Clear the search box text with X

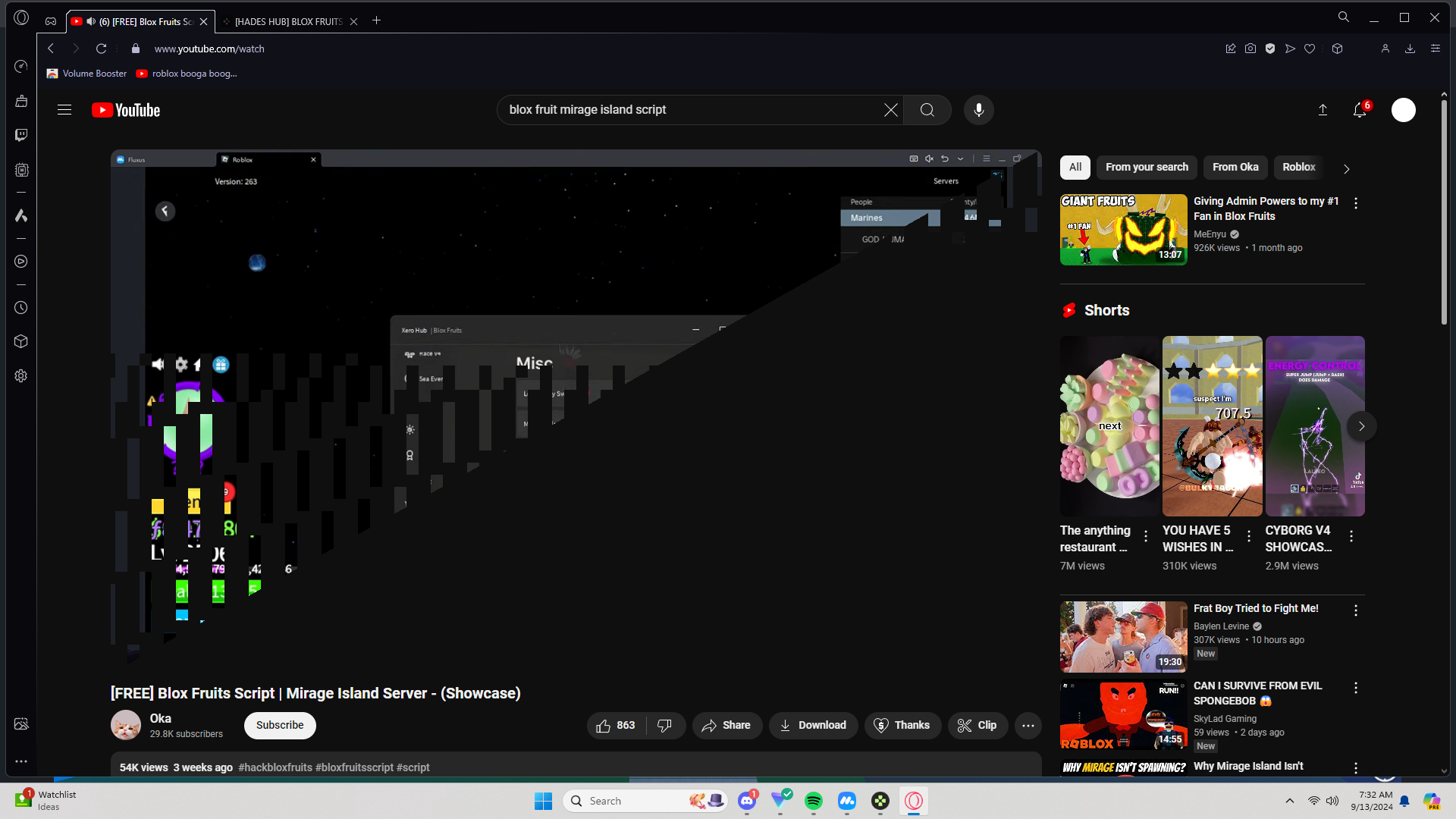coord(891,110)
